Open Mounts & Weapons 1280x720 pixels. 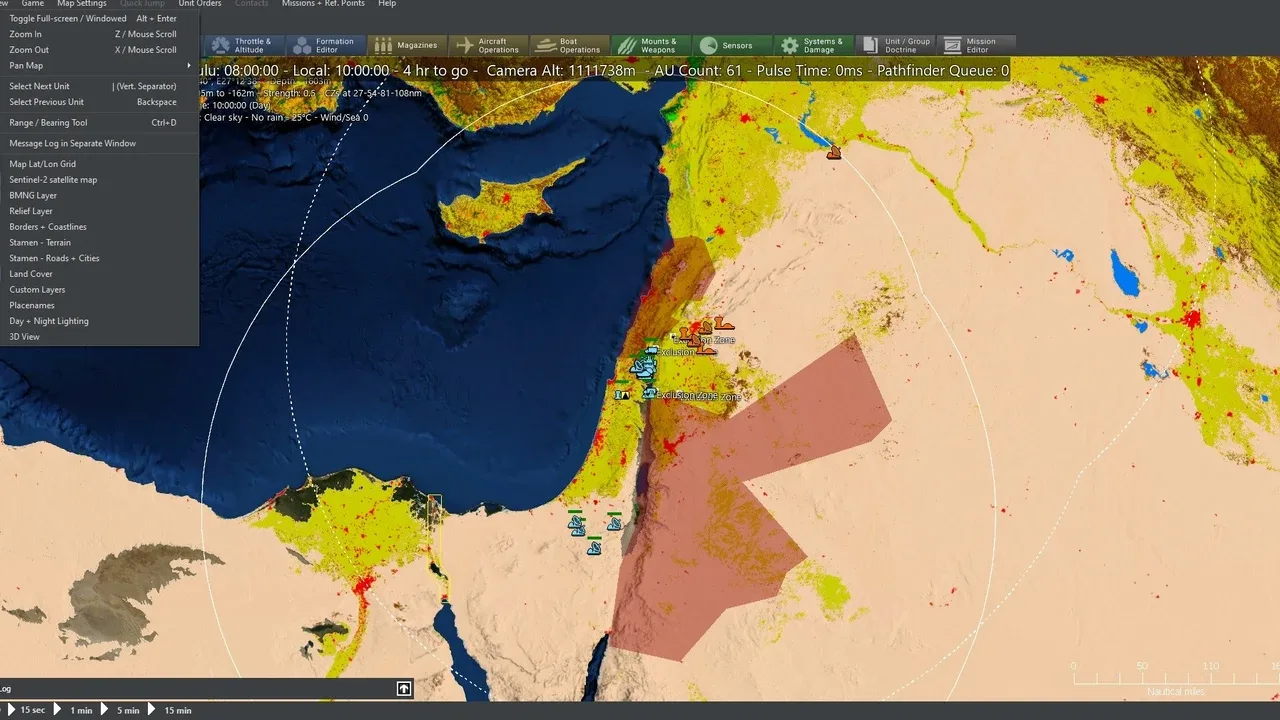[x=649, y=46]
